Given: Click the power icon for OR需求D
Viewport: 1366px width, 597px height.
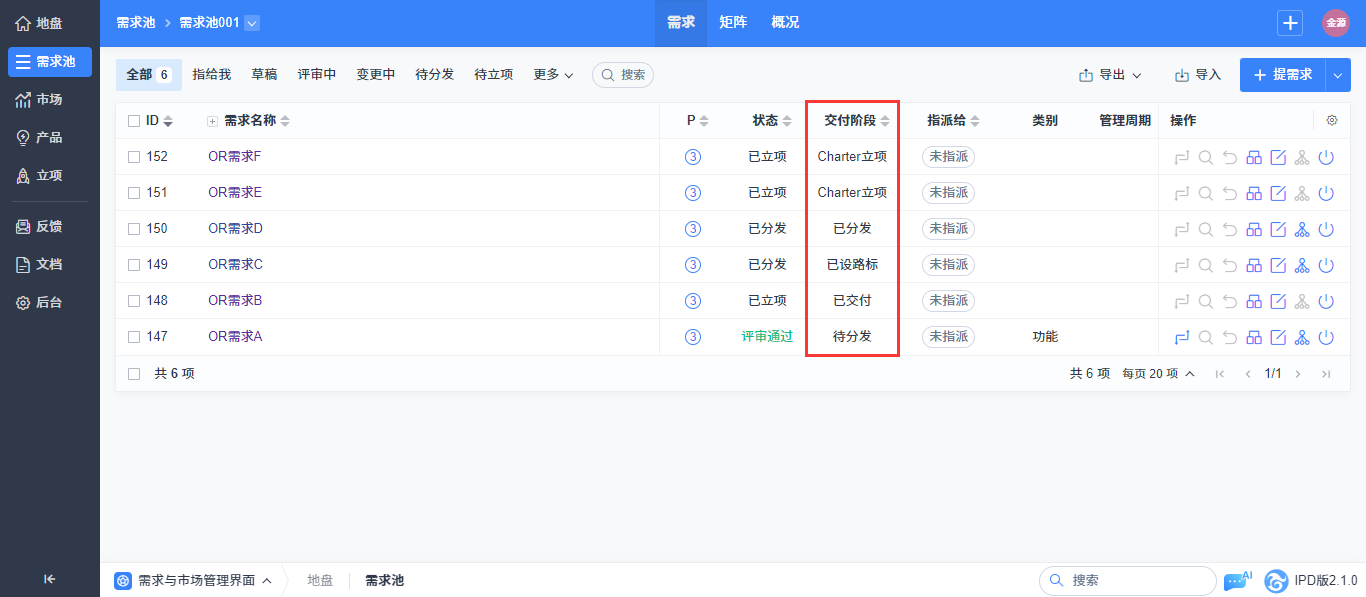Looking at the screenshot, I should [1326, 229].
